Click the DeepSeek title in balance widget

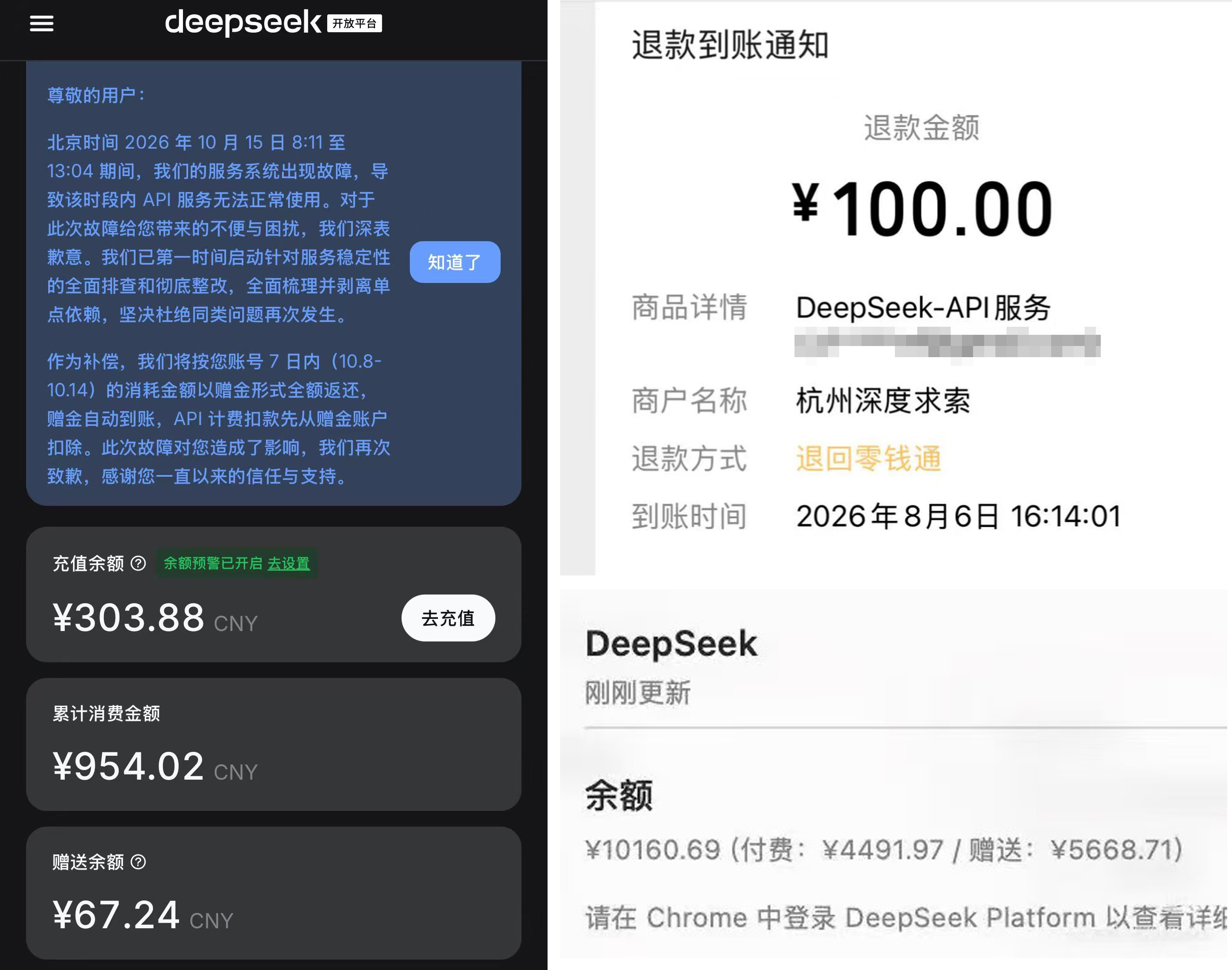coord(672,644)
